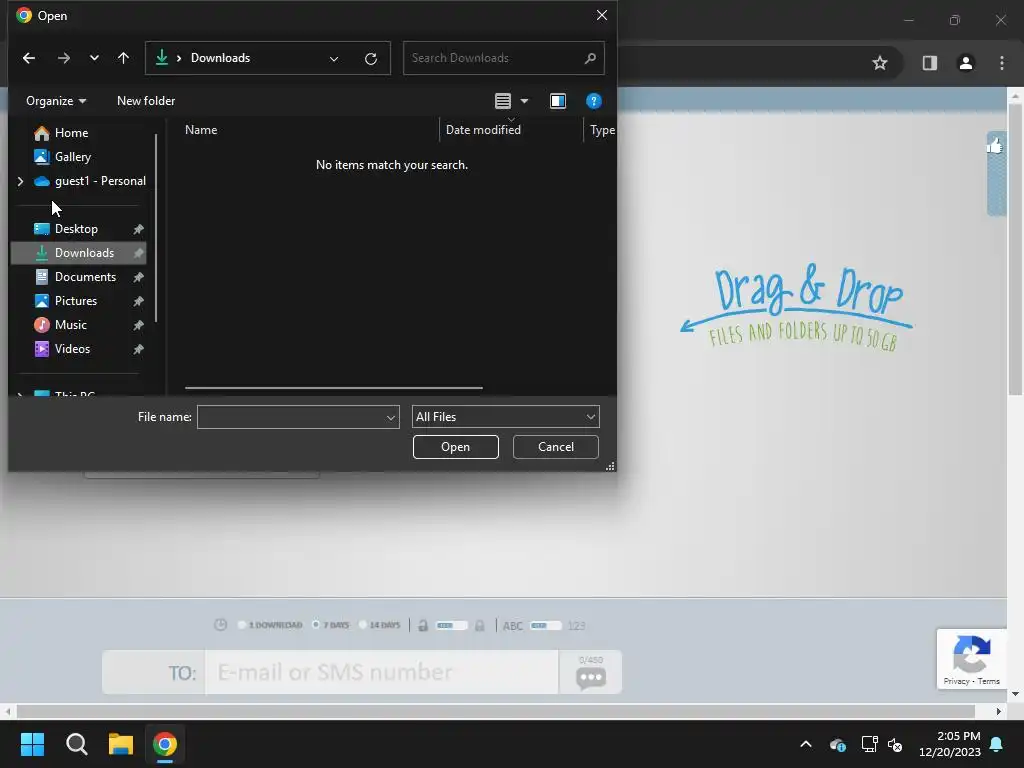This screenshot has height=768, width=1024.
Task: Click the pin icon beside Documents
Action: (x=138, y=278)
